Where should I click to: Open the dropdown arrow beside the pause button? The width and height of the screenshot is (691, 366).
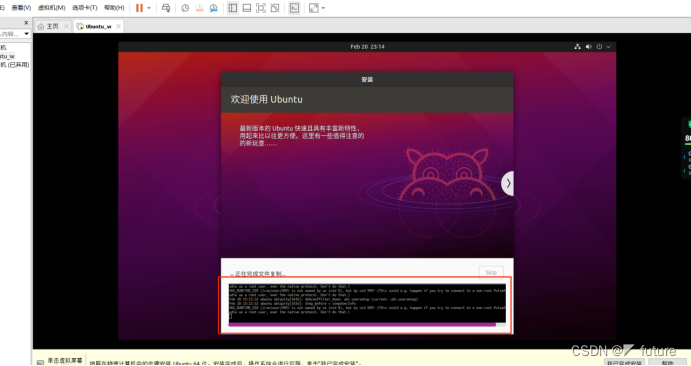pos(149,8)
